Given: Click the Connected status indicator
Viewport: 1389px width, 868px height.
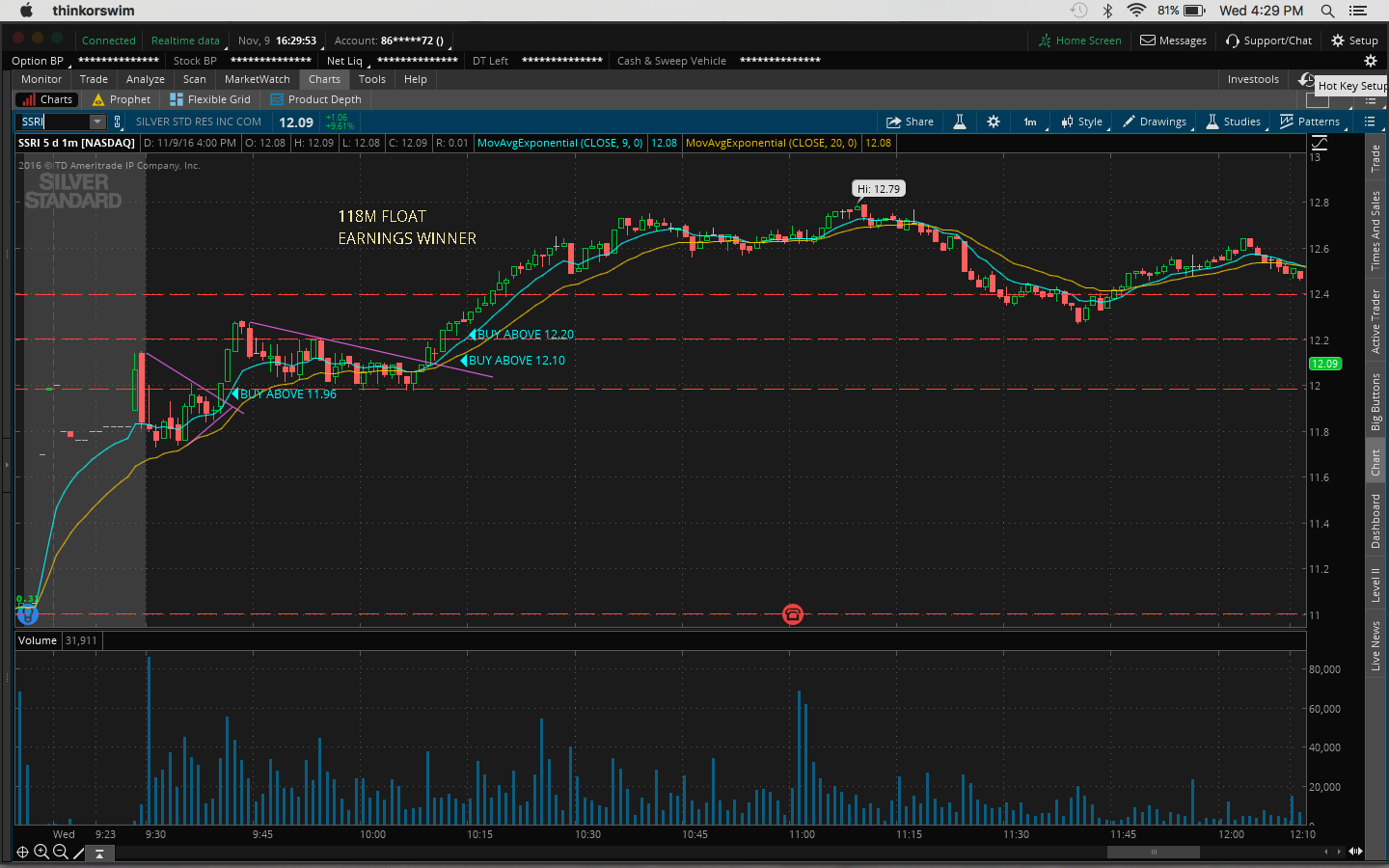Looking at the screenshot, I should pyautogui.click(x=109, y=41).
